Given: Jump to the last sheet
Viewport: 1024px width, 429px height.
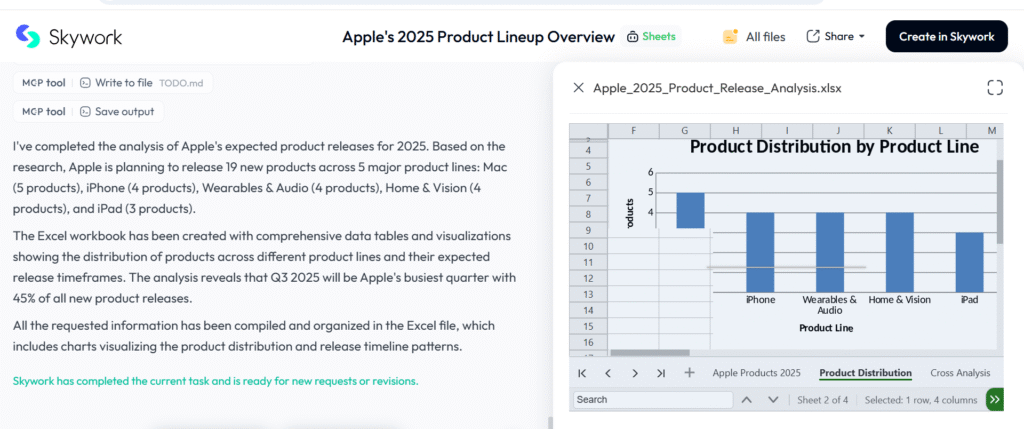Looking at the screenshot, I should (661, 373).
